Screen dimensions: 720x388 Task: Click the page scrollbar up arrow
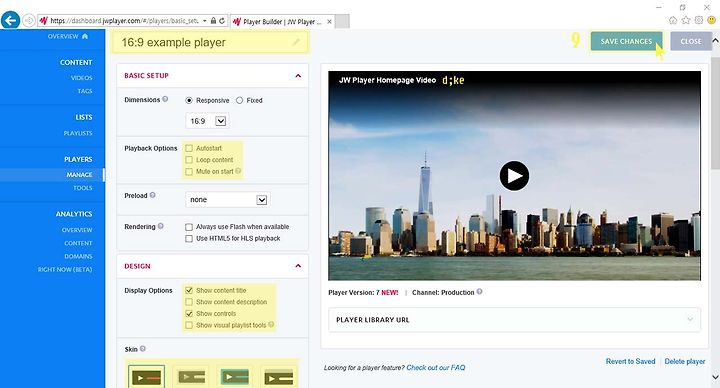point(715,40)
